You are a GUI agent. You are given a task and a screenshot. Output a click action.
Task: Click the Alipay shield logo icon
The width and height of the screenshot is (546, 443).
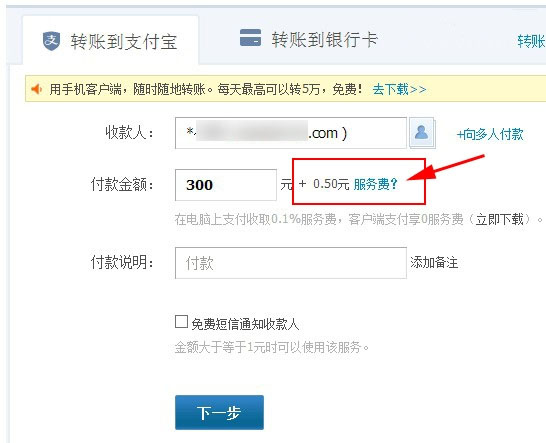coord(51,41)
